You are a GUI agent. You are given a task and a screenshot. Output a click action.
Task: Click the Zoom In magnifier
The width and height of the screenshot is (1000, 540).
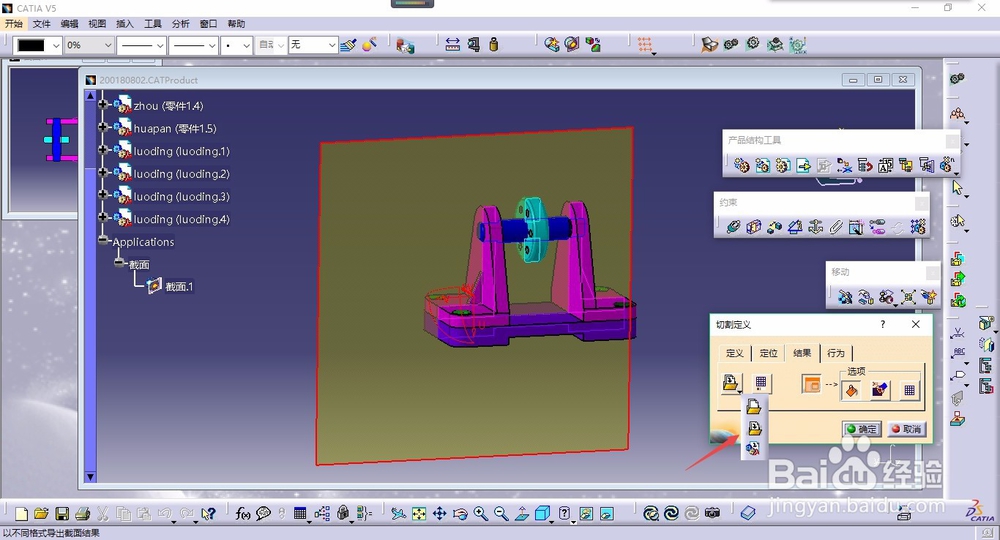[x=480, y=514]
